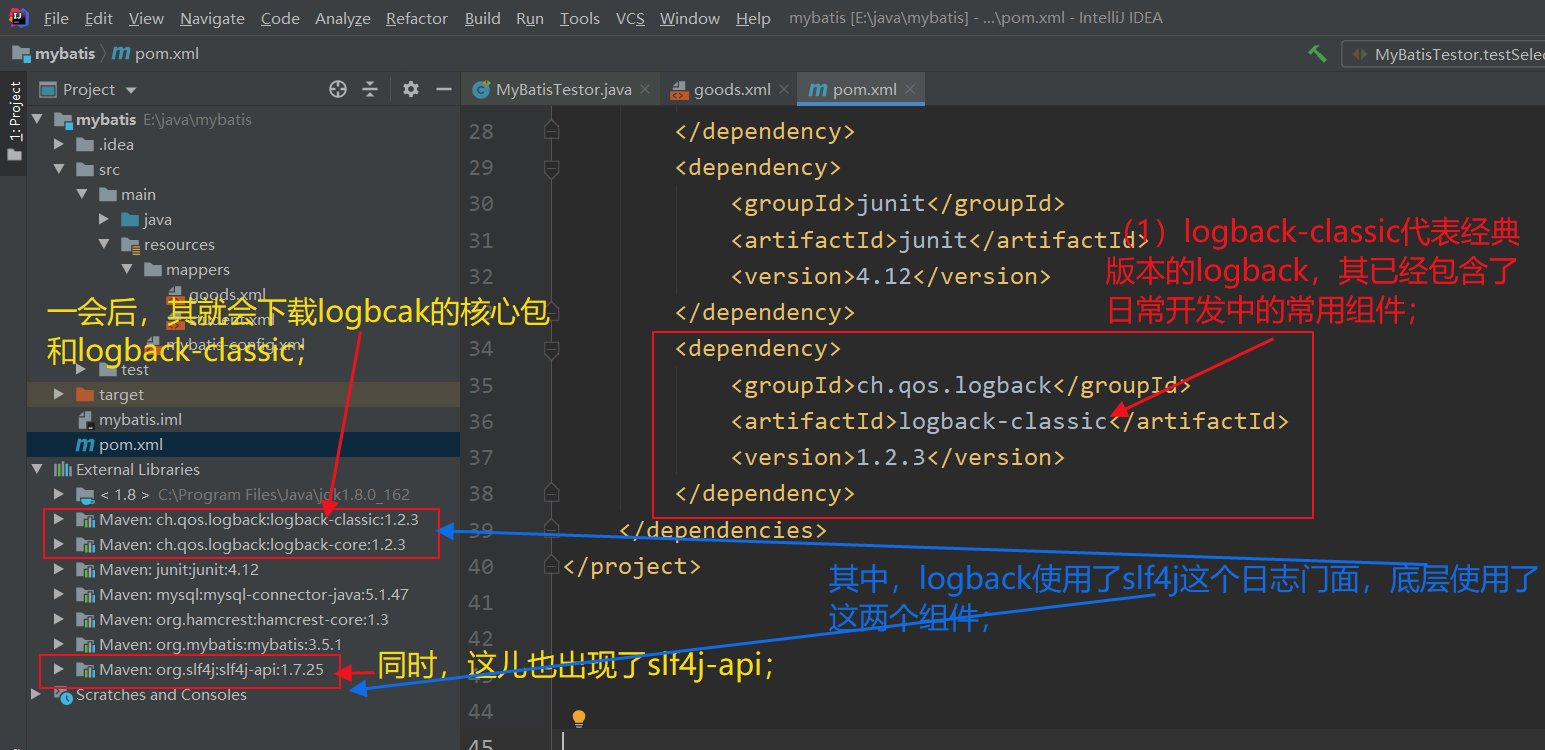Click the logback-classic artifactId text in editor
Screen dimensions: 1545x750
[x=1003, y=421]
